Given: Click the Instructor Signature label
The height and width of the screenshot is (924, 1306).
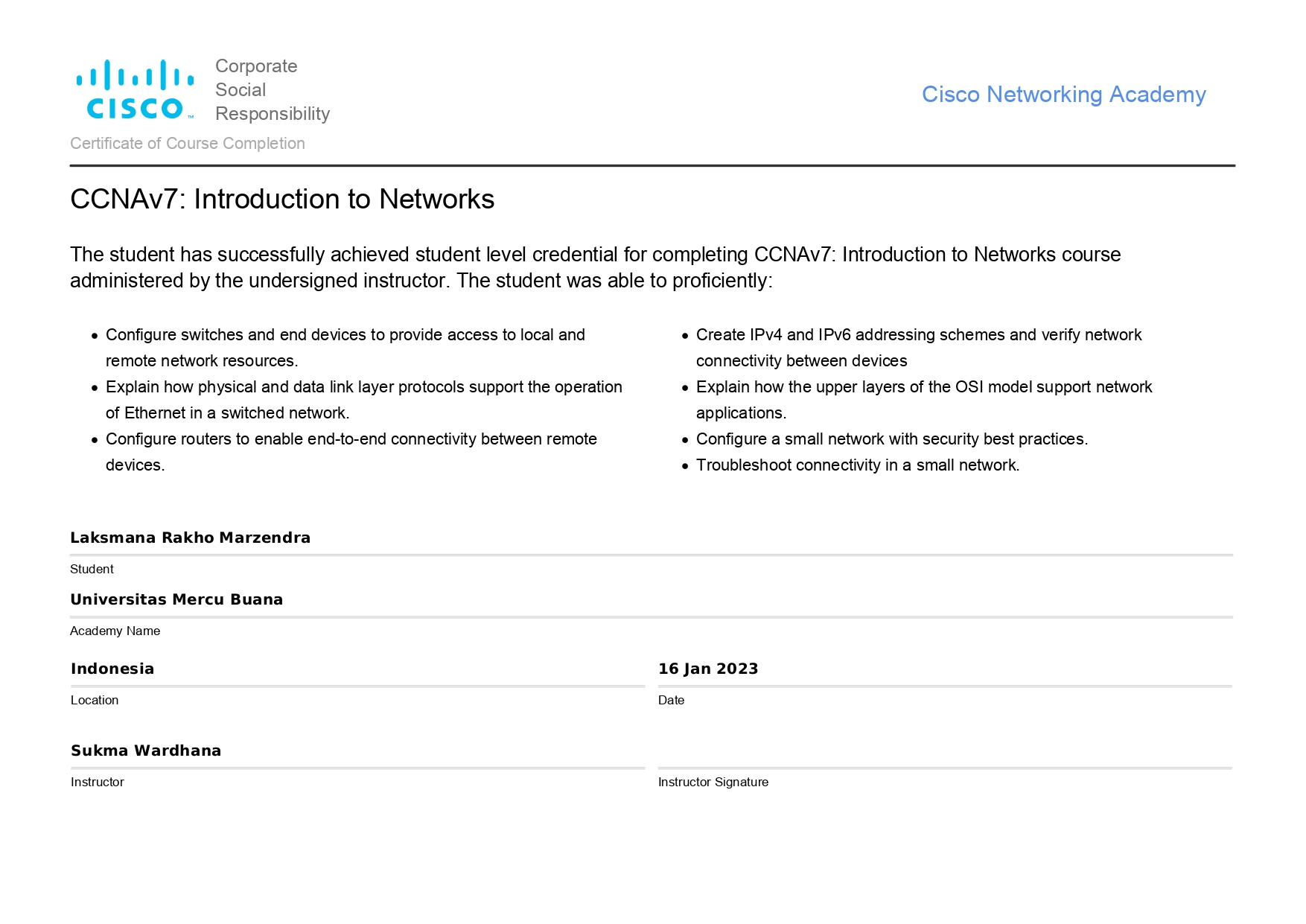Looking at the screenshot, I should coord(713,782).
